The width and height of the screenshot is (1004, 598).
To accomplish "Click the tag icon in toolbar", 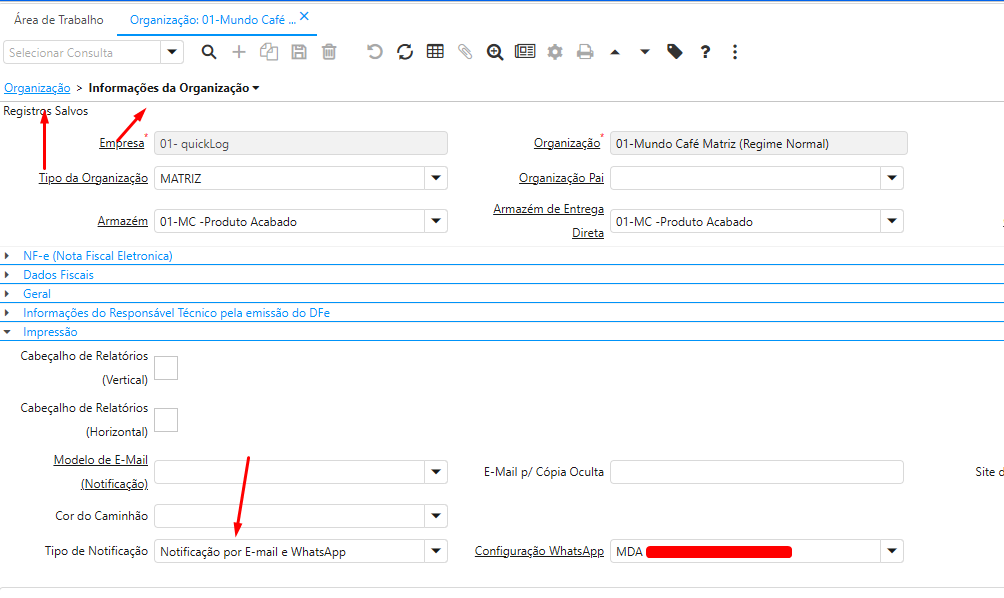I will pyautogui.click(x=675, y=52).
